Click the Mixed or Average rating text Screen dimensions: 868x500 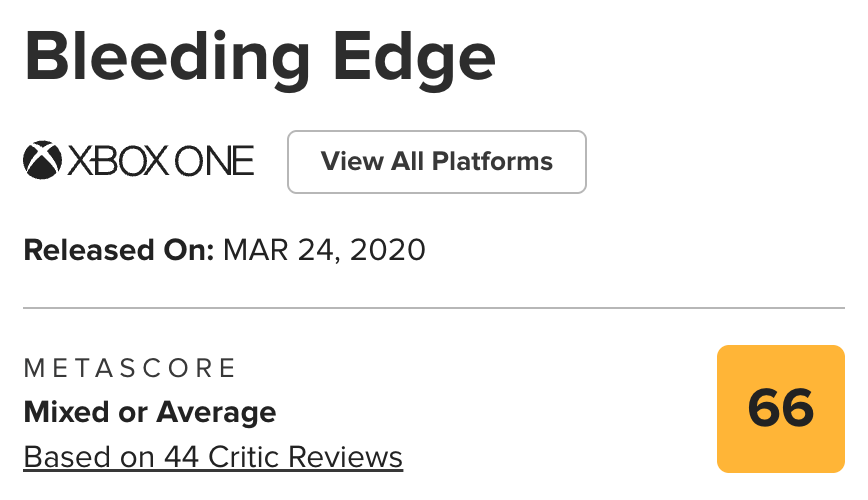click(x=150, y=411)
